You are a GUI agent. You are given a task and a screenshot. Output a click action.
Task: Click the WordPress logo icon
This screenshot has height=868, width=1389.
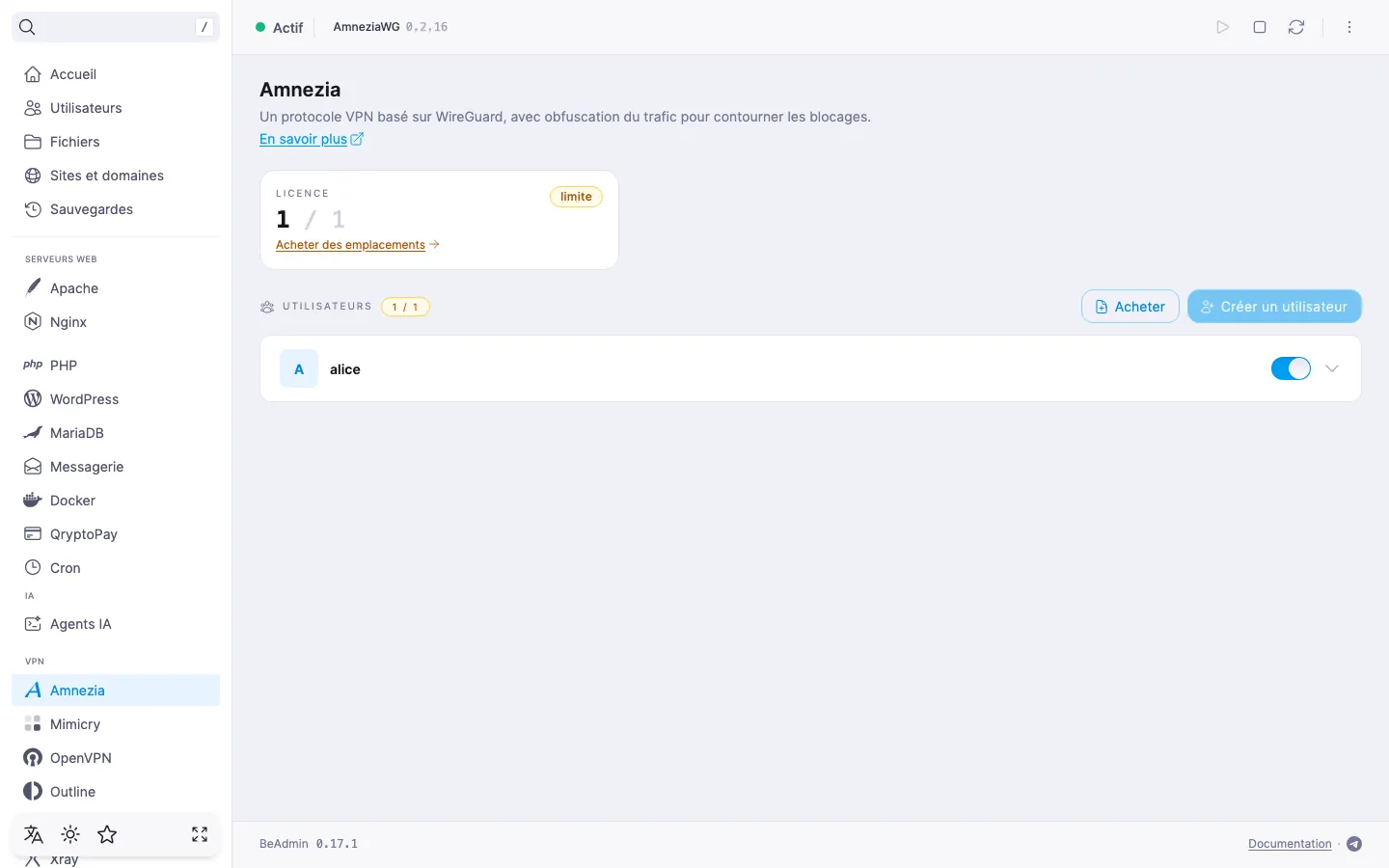tap(33, 398)
